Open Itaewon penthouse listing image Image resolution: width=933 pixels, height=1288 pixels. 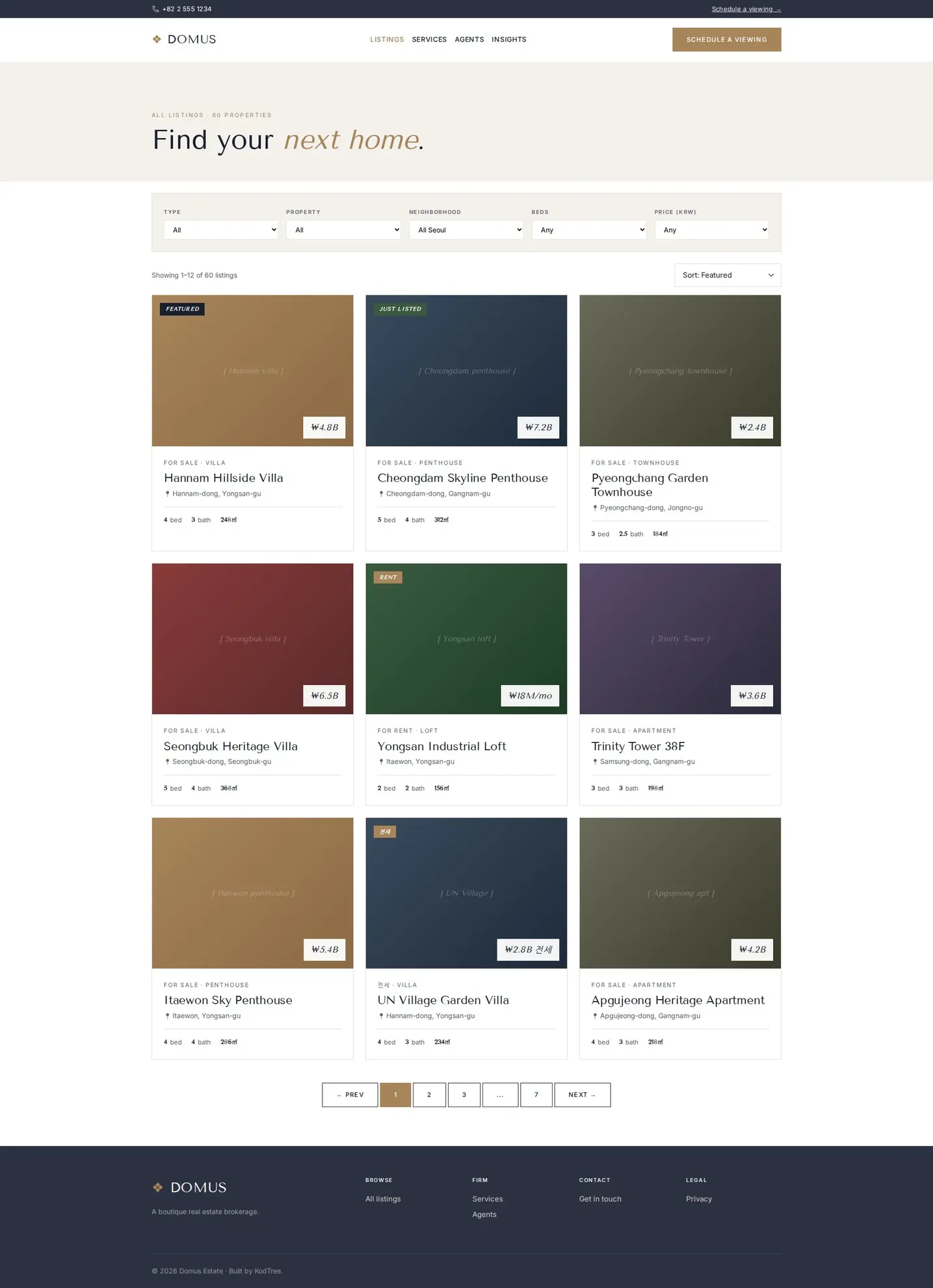coord(253,893)
